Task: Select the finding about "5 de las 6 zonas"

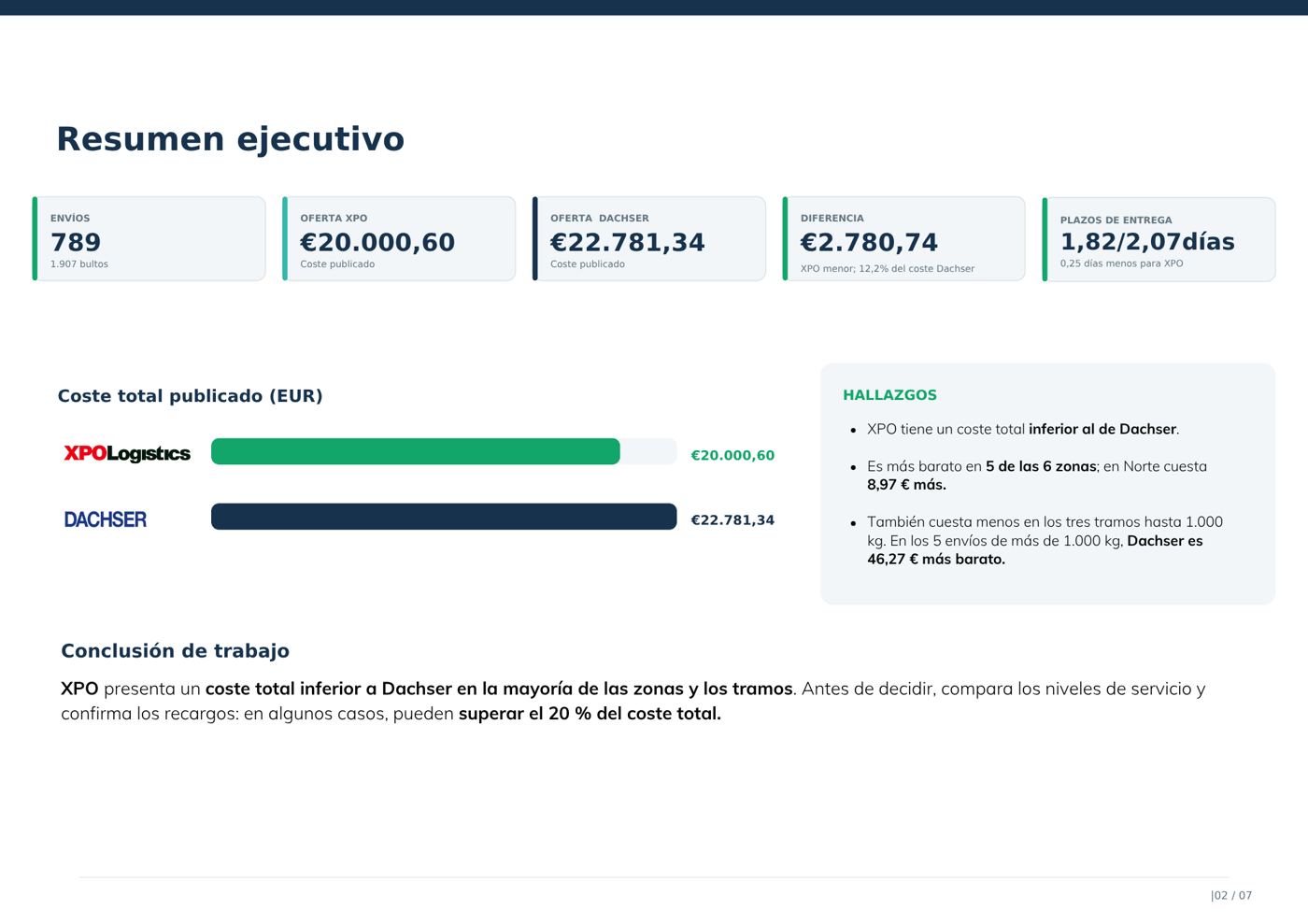Action: point(1037,476)
